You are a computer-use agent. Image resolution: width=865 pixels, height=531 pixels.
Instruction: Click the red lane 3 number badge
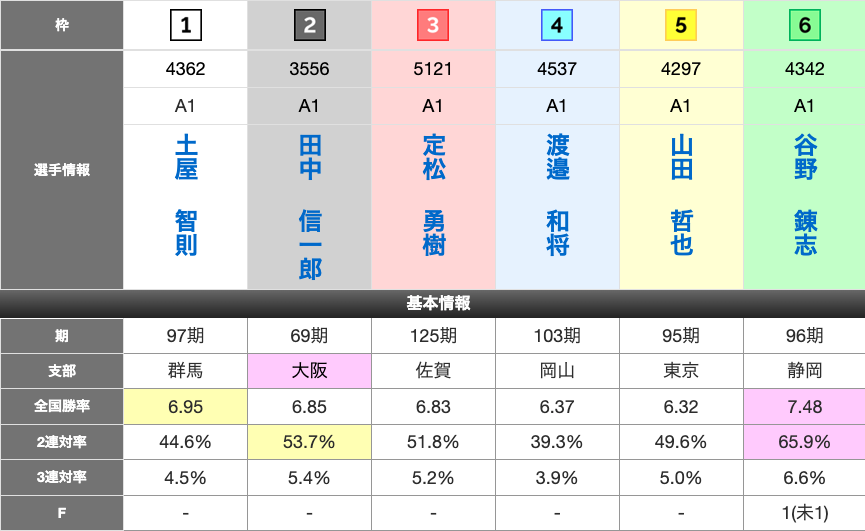[x=433, y=26]
